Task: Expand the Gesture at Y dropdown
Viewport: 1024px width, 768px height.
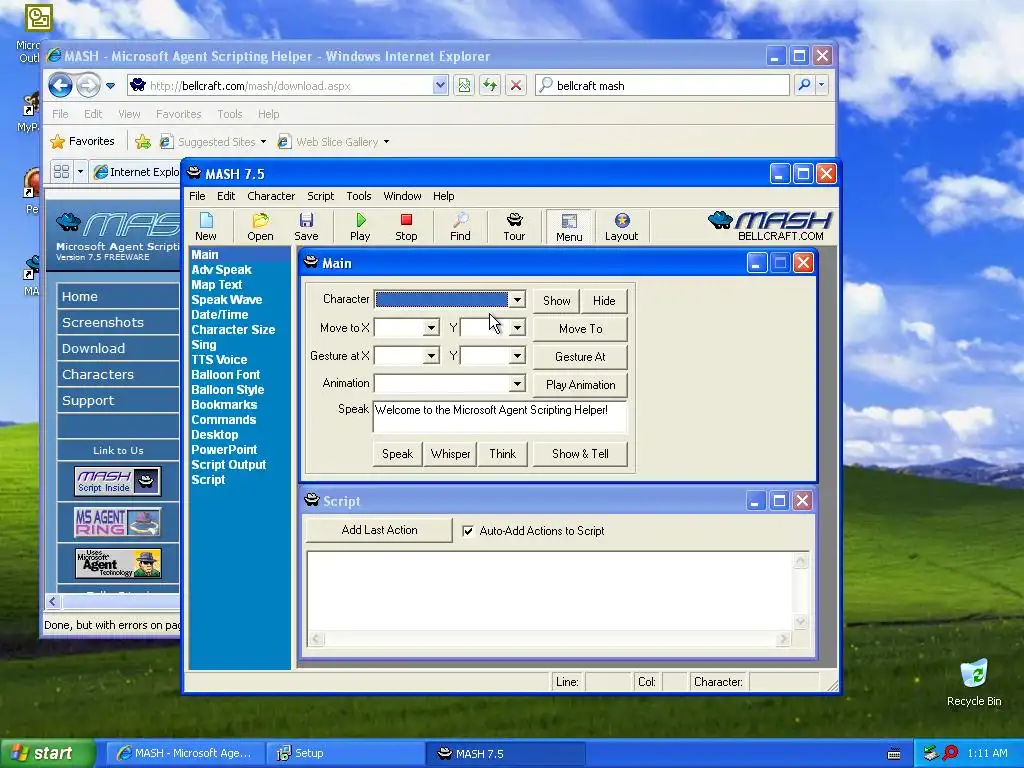Action: click(x=517, y=356)
